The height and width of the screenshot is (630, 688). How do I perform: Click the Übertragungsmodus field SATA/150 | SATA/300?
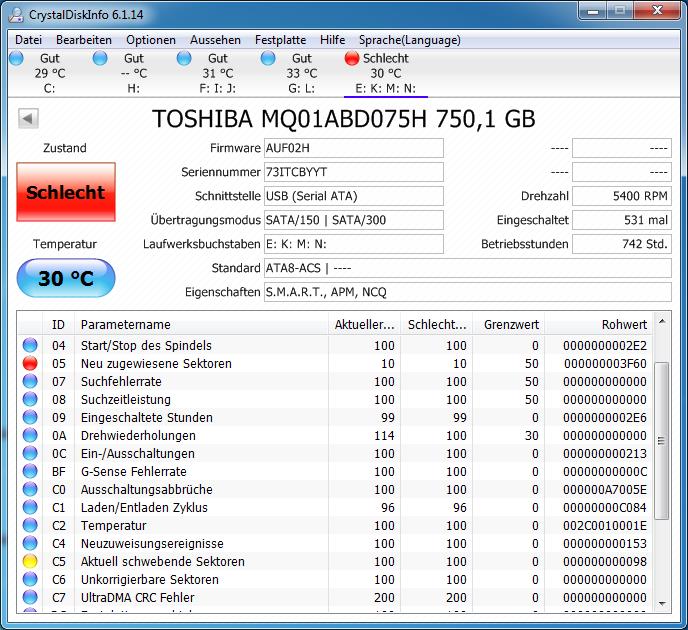(x=354, y=220)
